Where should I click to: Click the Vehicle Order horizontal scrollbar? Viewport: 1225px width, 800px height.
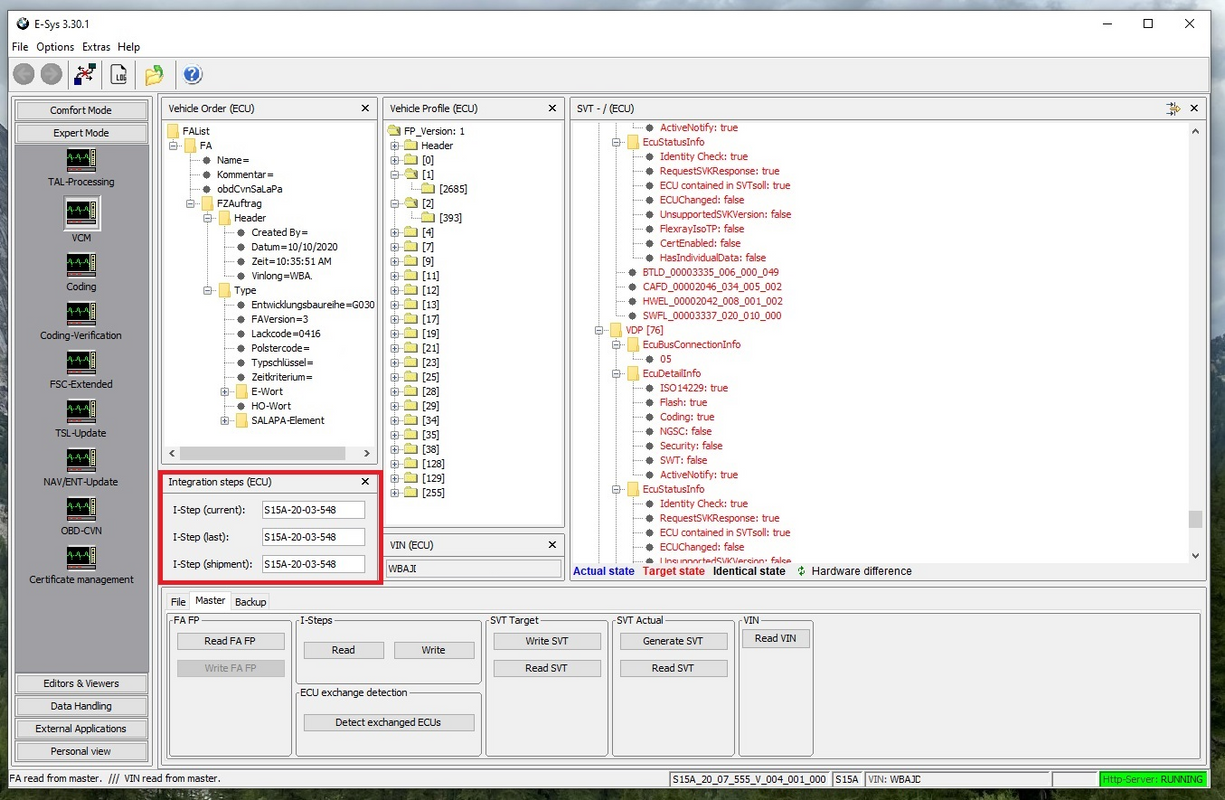click(262, 453)
